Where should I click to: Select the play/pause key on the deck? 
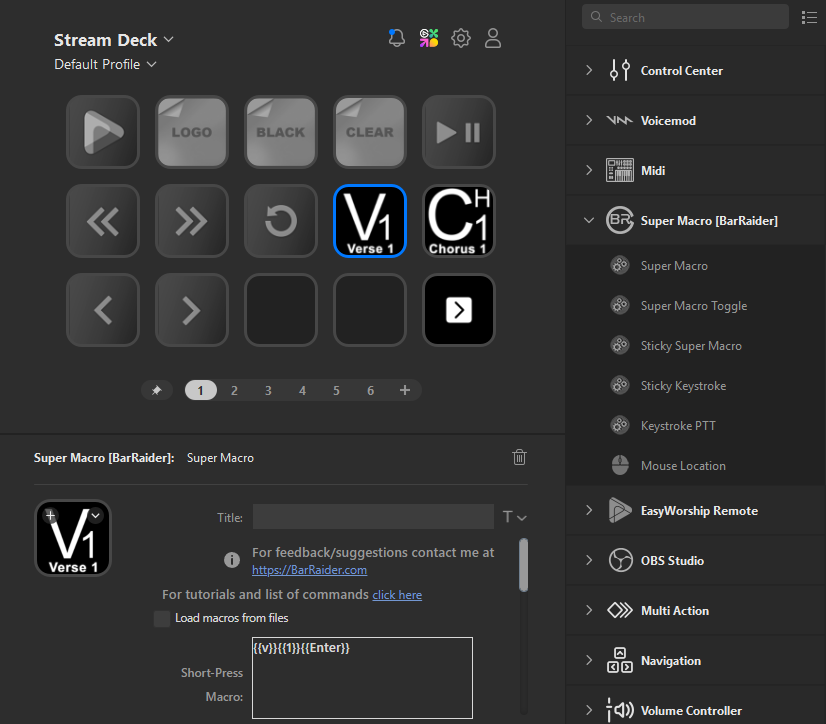(x=459, y=132)
